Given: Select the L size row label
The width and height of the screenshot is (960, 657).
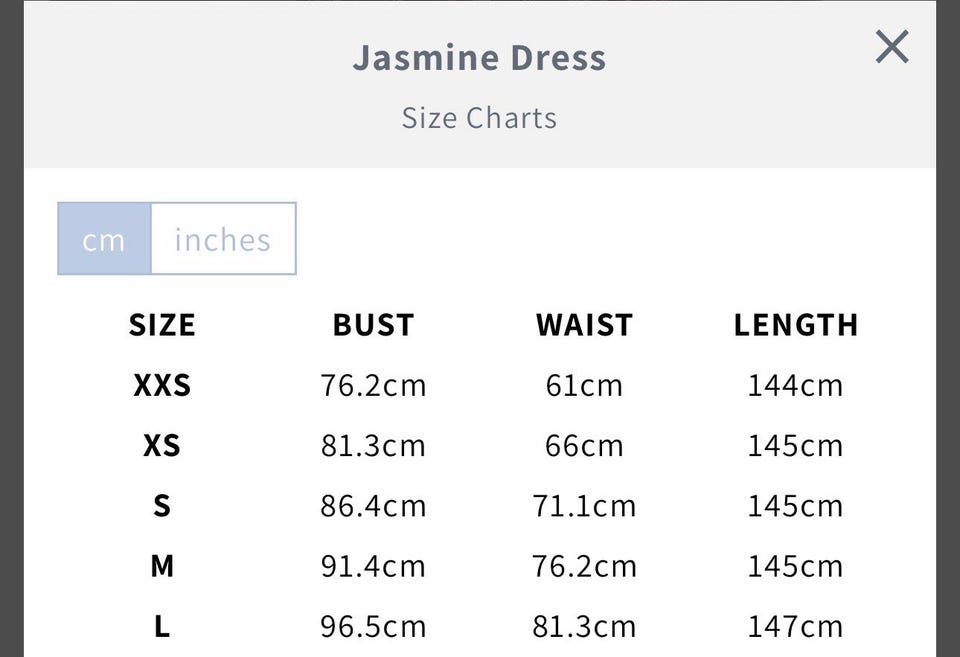Looking at the screenshot, I should coord(162,627).
